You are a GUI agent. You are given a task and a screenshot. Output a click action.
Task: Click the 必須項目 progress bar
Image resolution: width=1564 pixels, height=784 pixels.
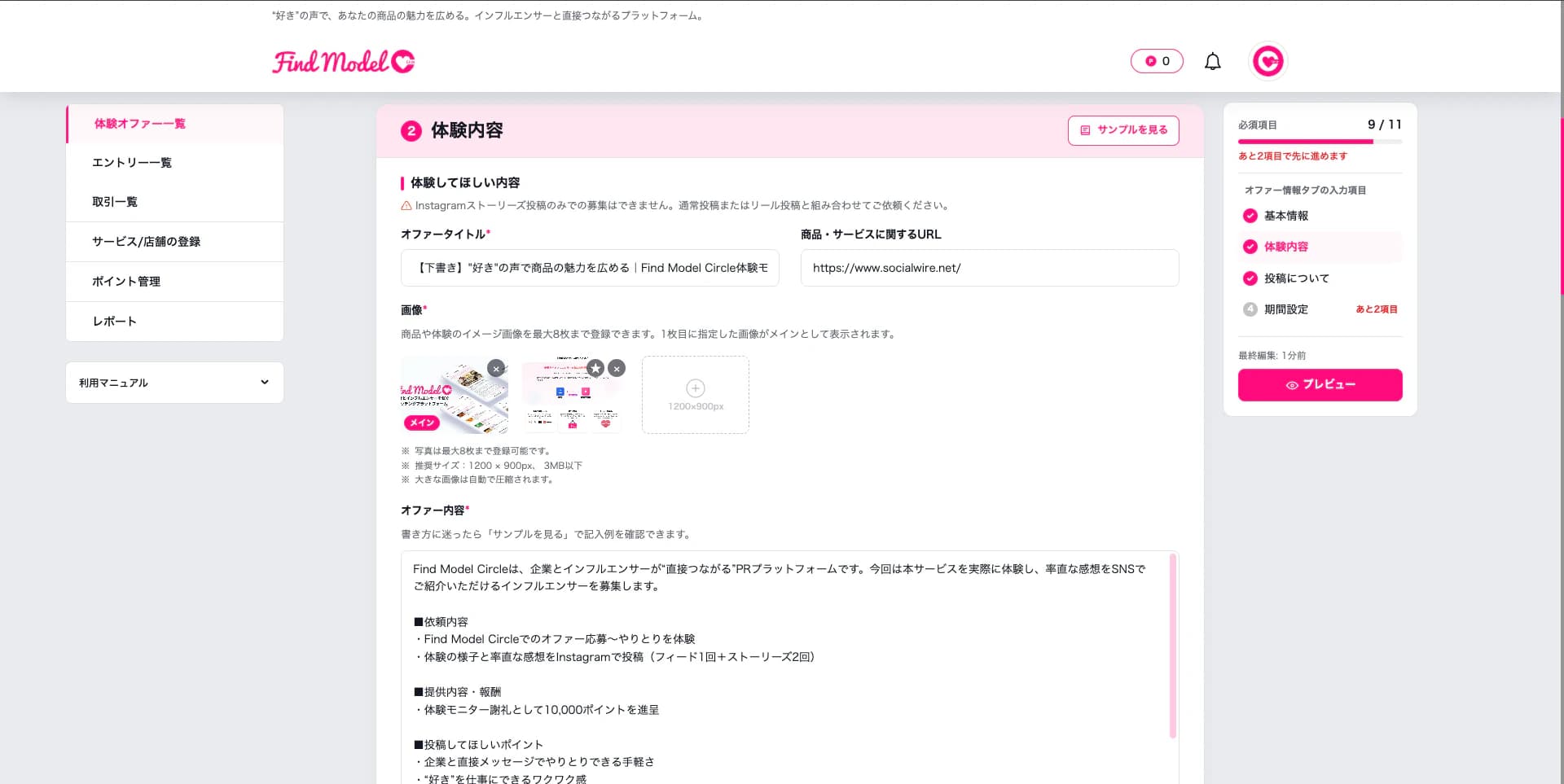(x=1320, y=142)
